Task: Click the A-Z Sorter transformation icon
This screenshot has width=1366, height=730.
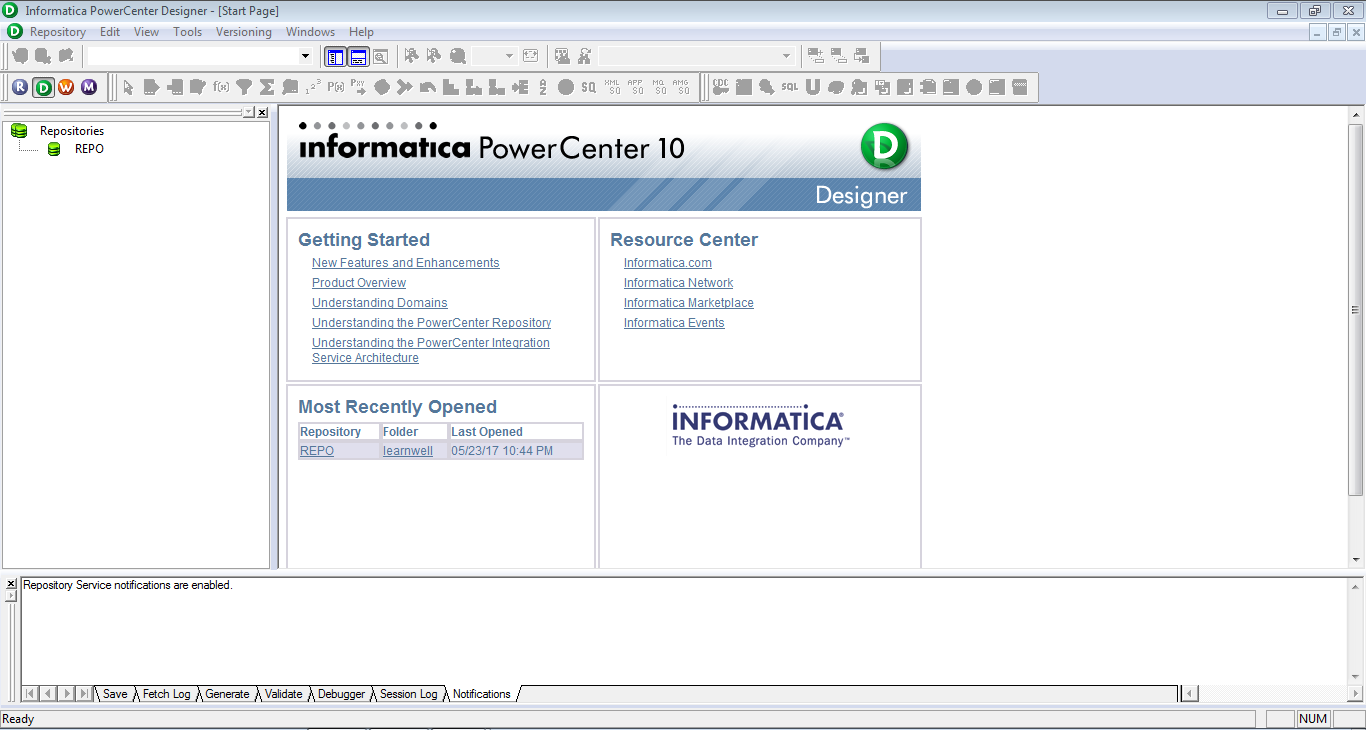Action: pyautogui.click(x=543, y=87)
